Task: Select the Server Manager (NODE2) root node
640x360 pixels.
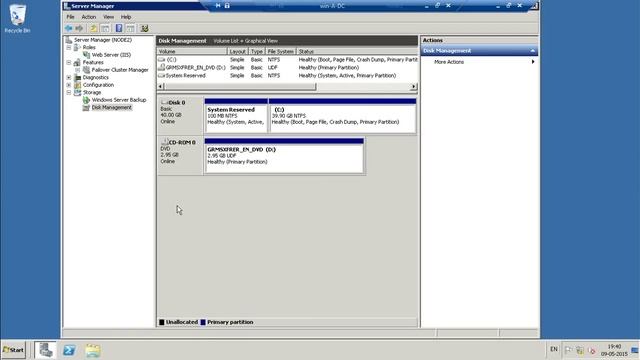Action: (102, 40)
